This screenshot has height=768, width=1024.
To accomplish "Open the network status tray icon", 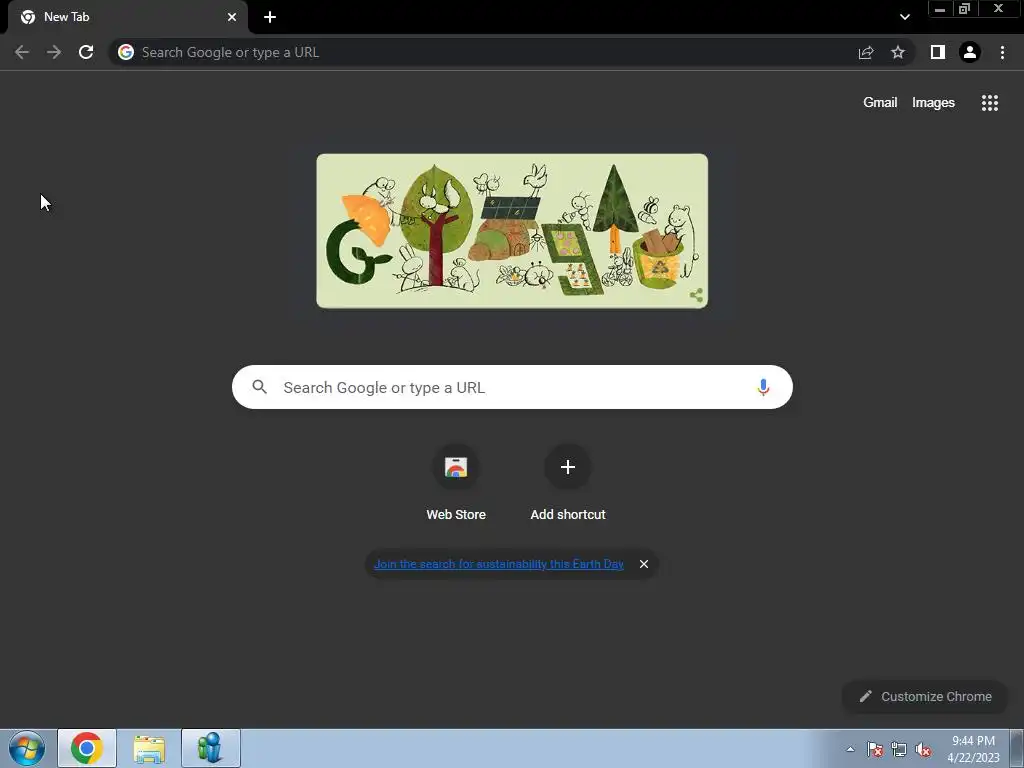I will click(899, 749).
